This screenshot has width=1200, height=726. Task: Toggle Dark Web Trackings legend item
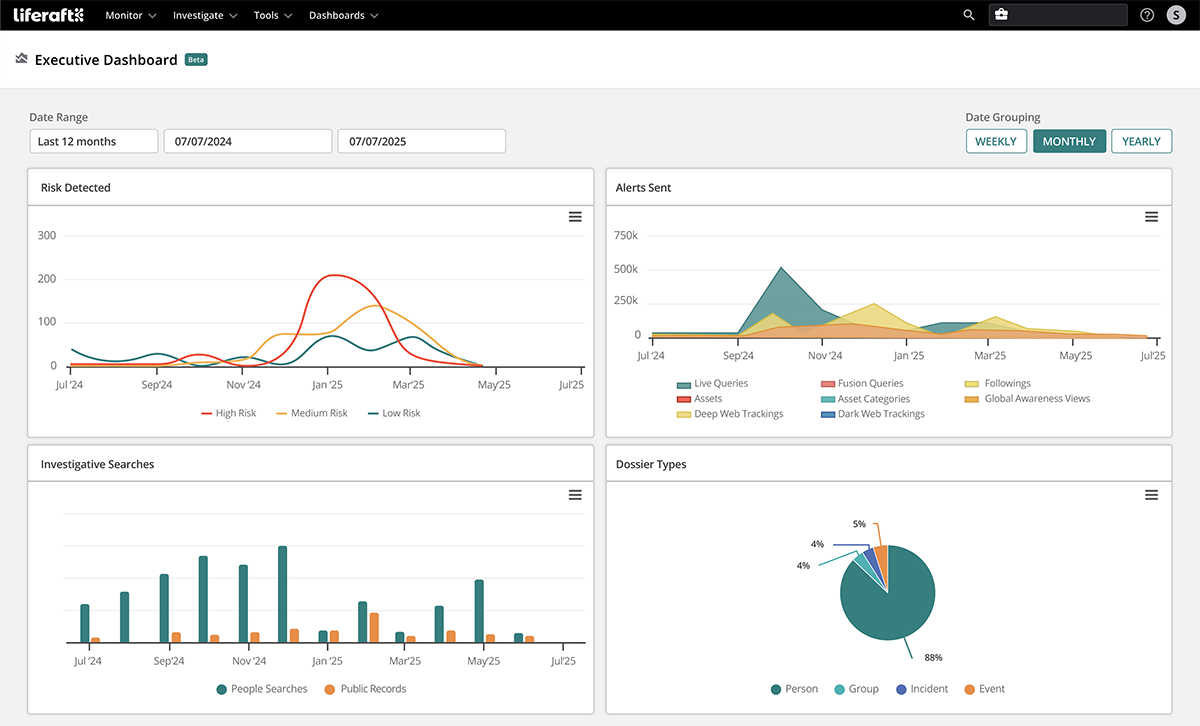coord(872,413)
